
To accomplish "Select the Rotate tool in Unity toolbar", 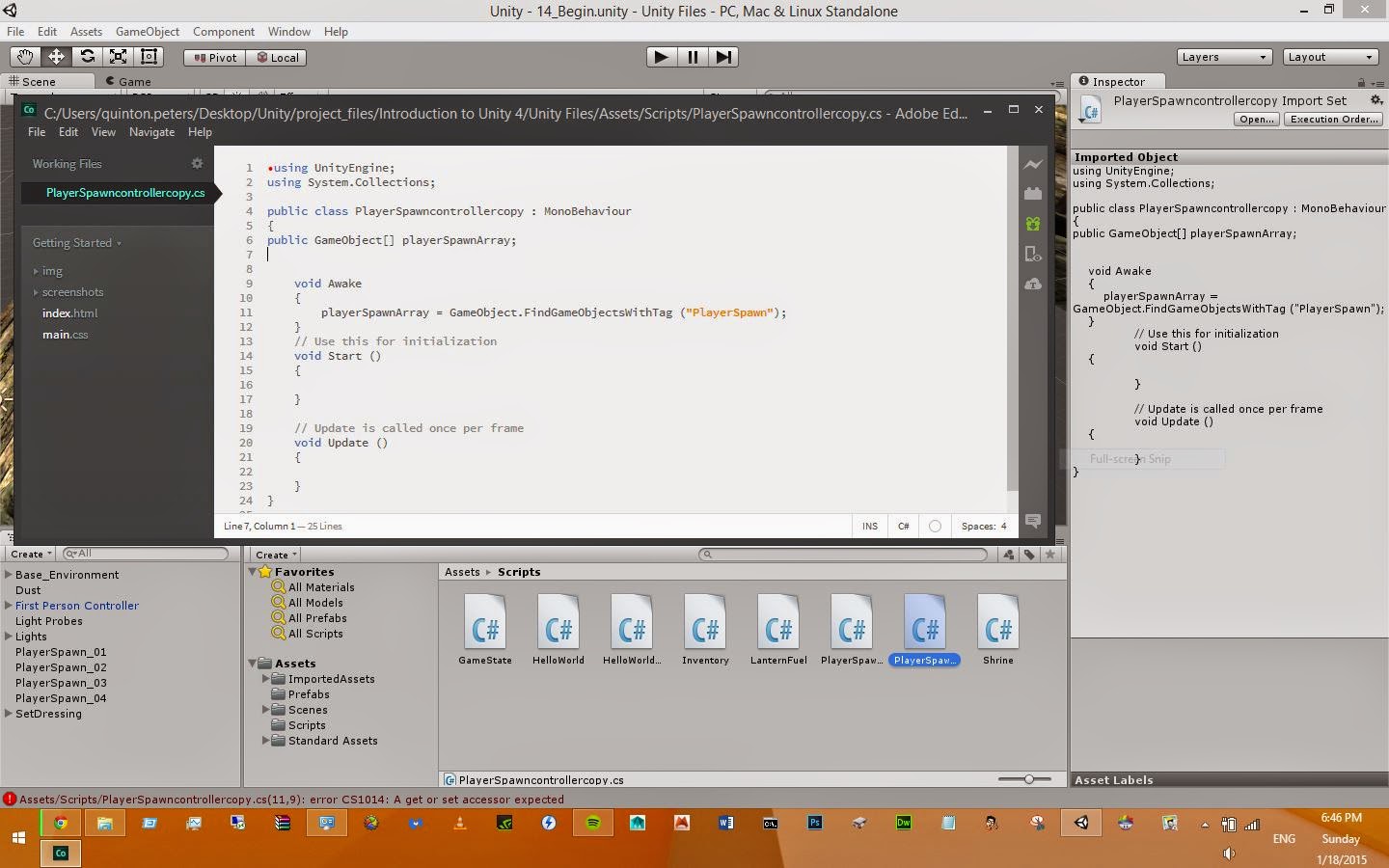I will pyautogui.click(x=87, y=57).
